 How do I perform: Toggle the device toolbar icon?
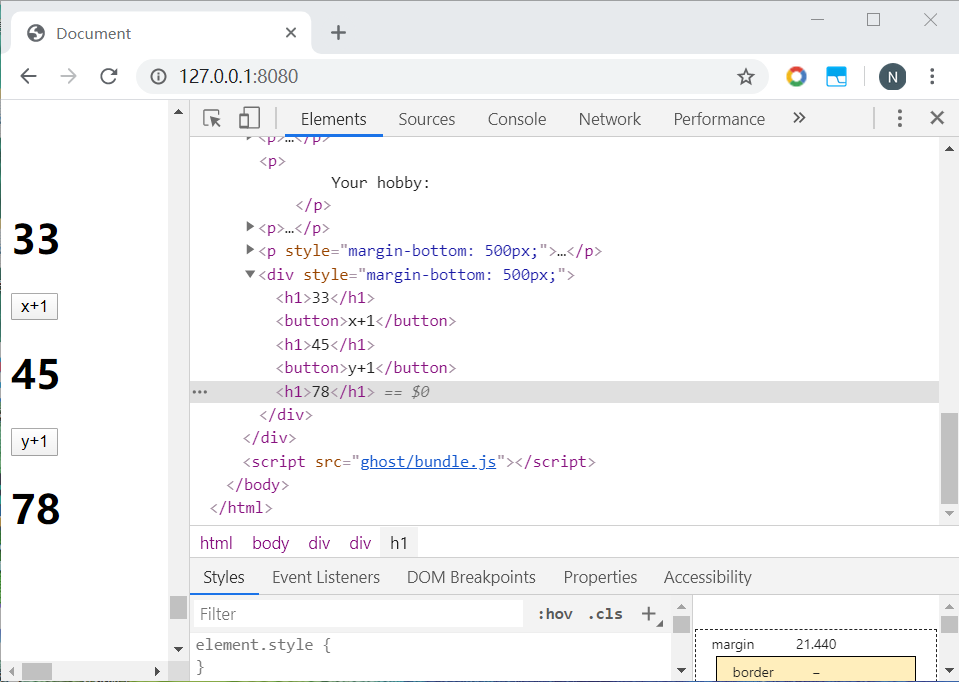coord(249,118)
